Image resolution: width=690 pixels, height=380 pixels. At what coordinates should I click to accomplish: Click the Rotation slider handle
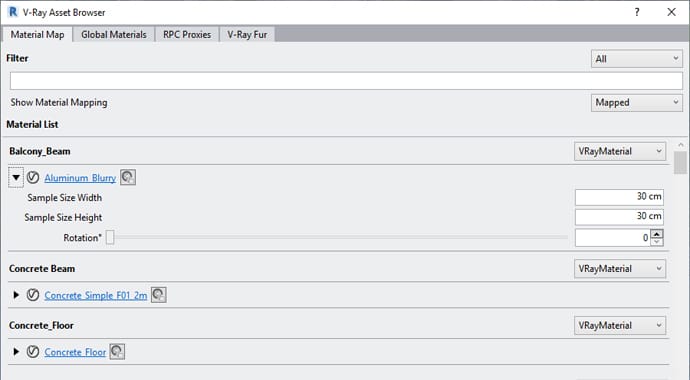pos(110,238)
